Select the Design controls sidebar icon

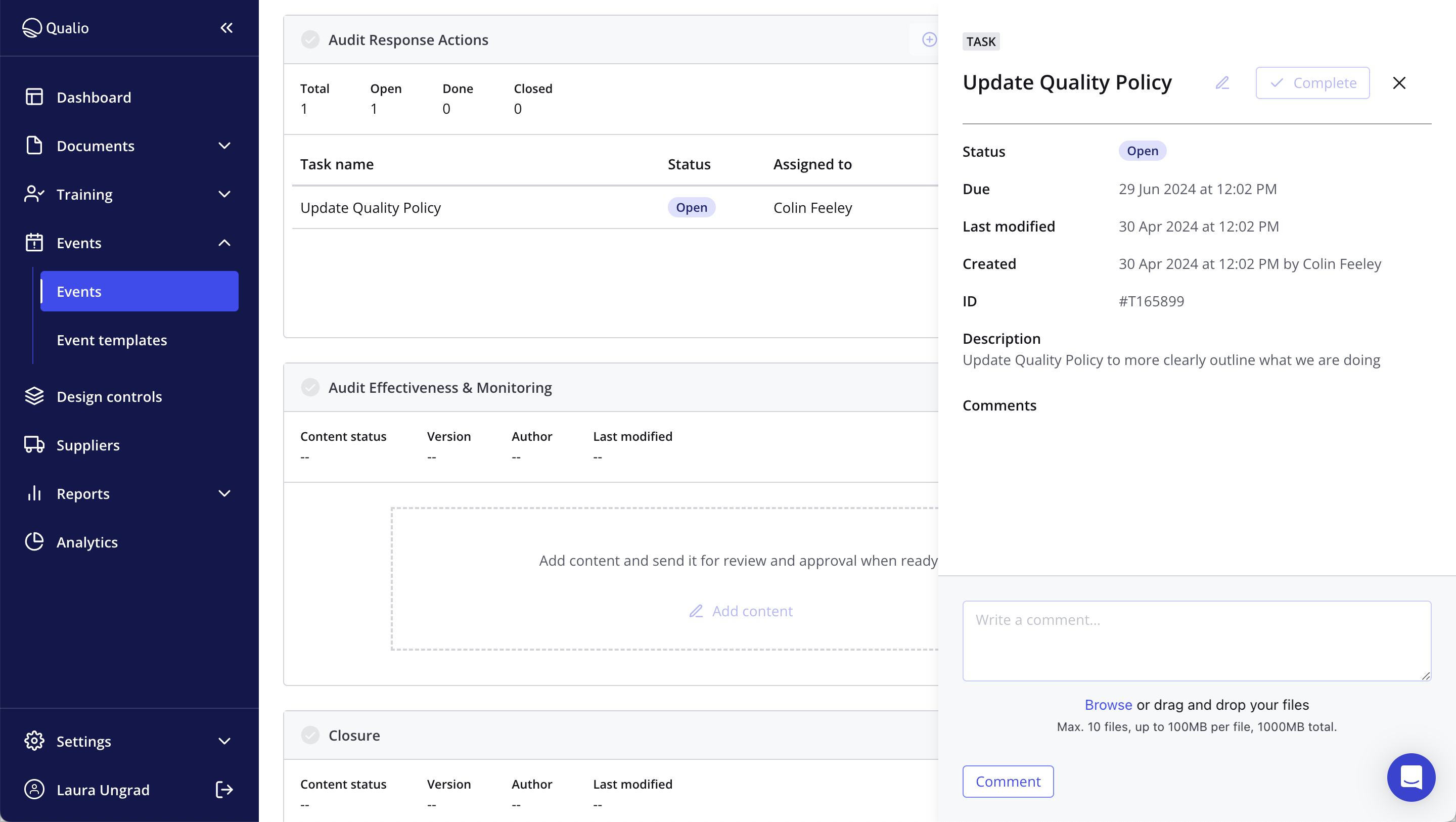pos(33,396)
